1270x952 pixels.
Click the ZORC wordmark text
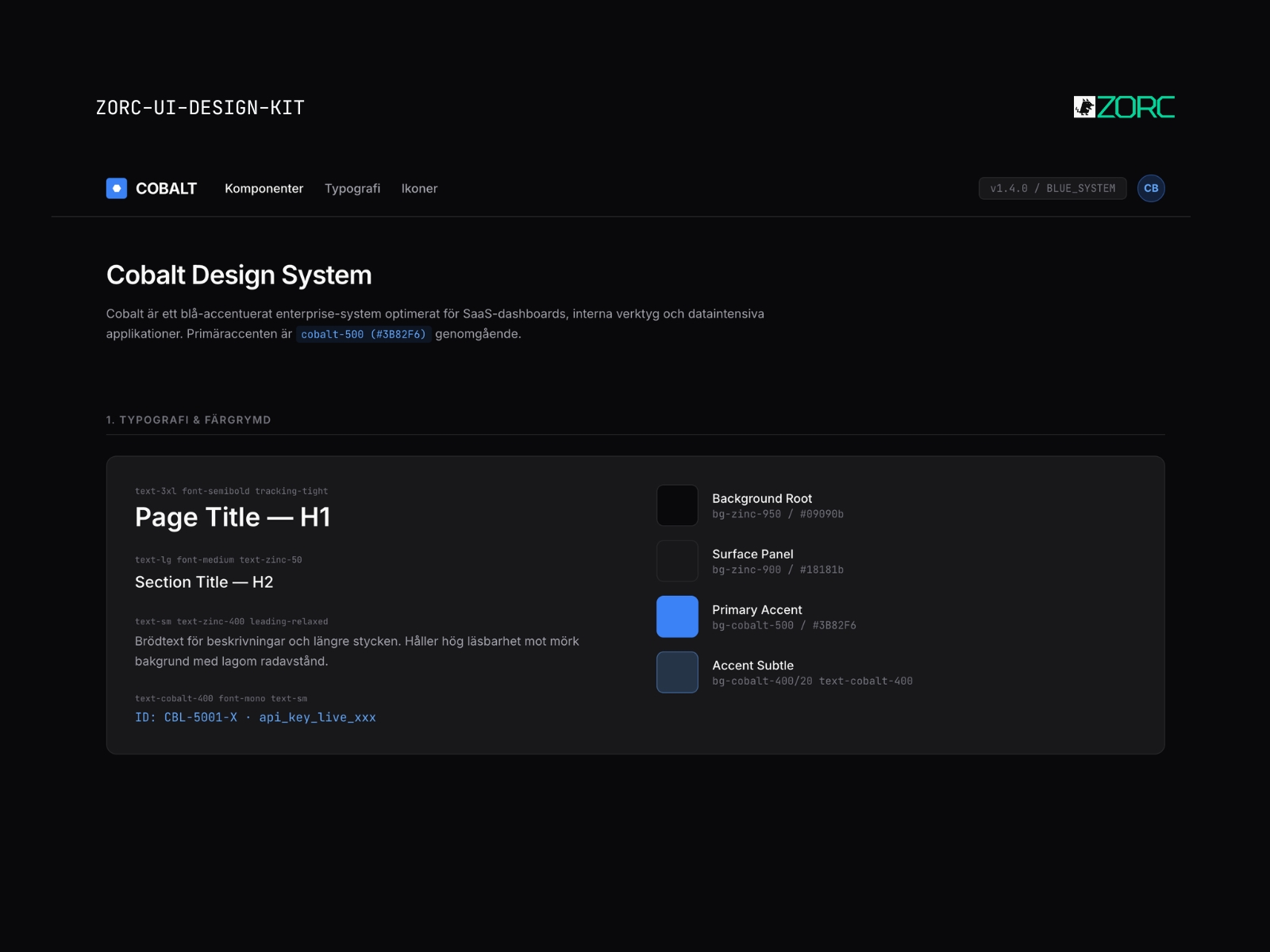tap(1136, 107)
